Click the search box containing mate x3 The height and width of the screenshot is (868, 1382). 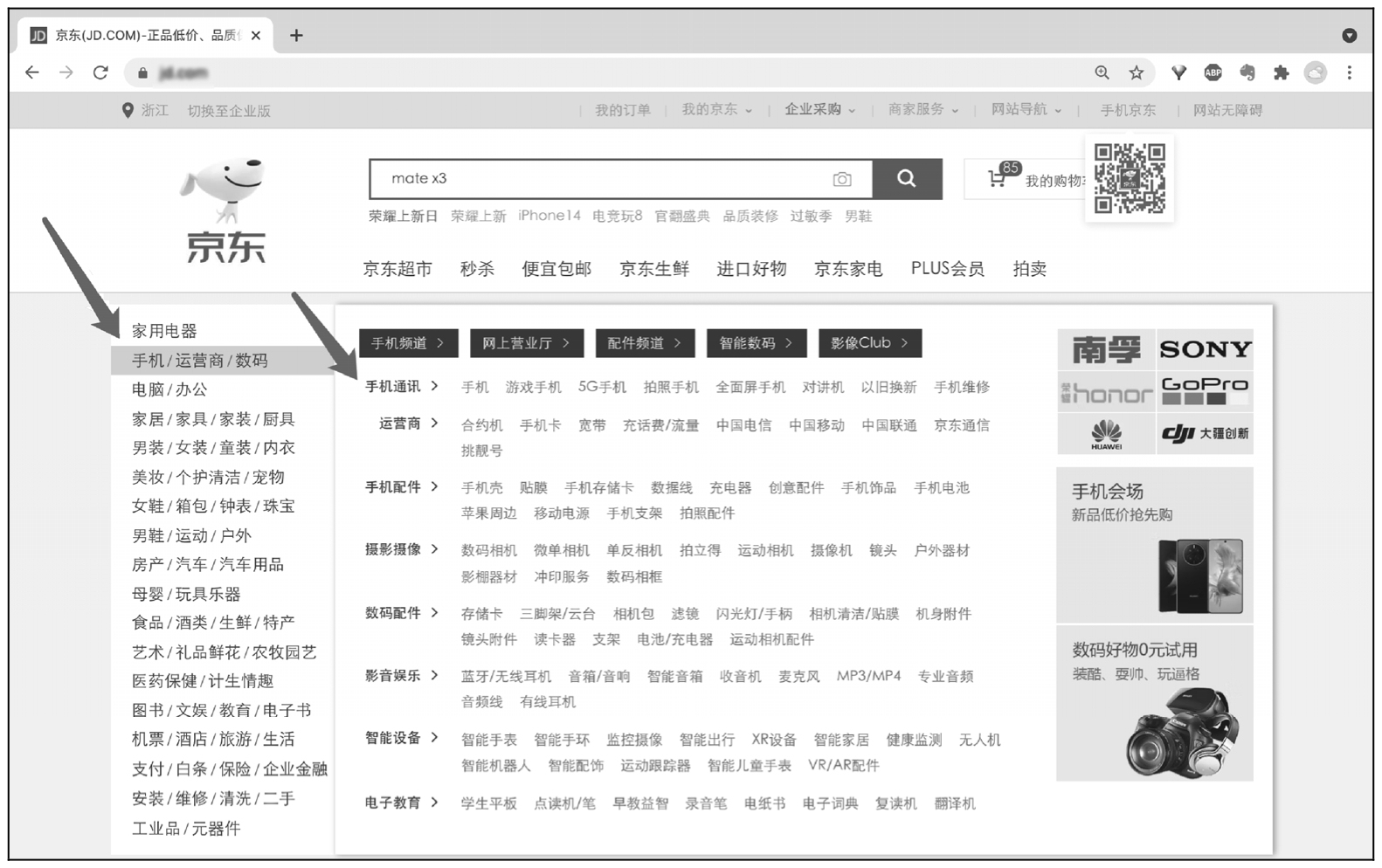pyautogui.click(x=621, y=179)
